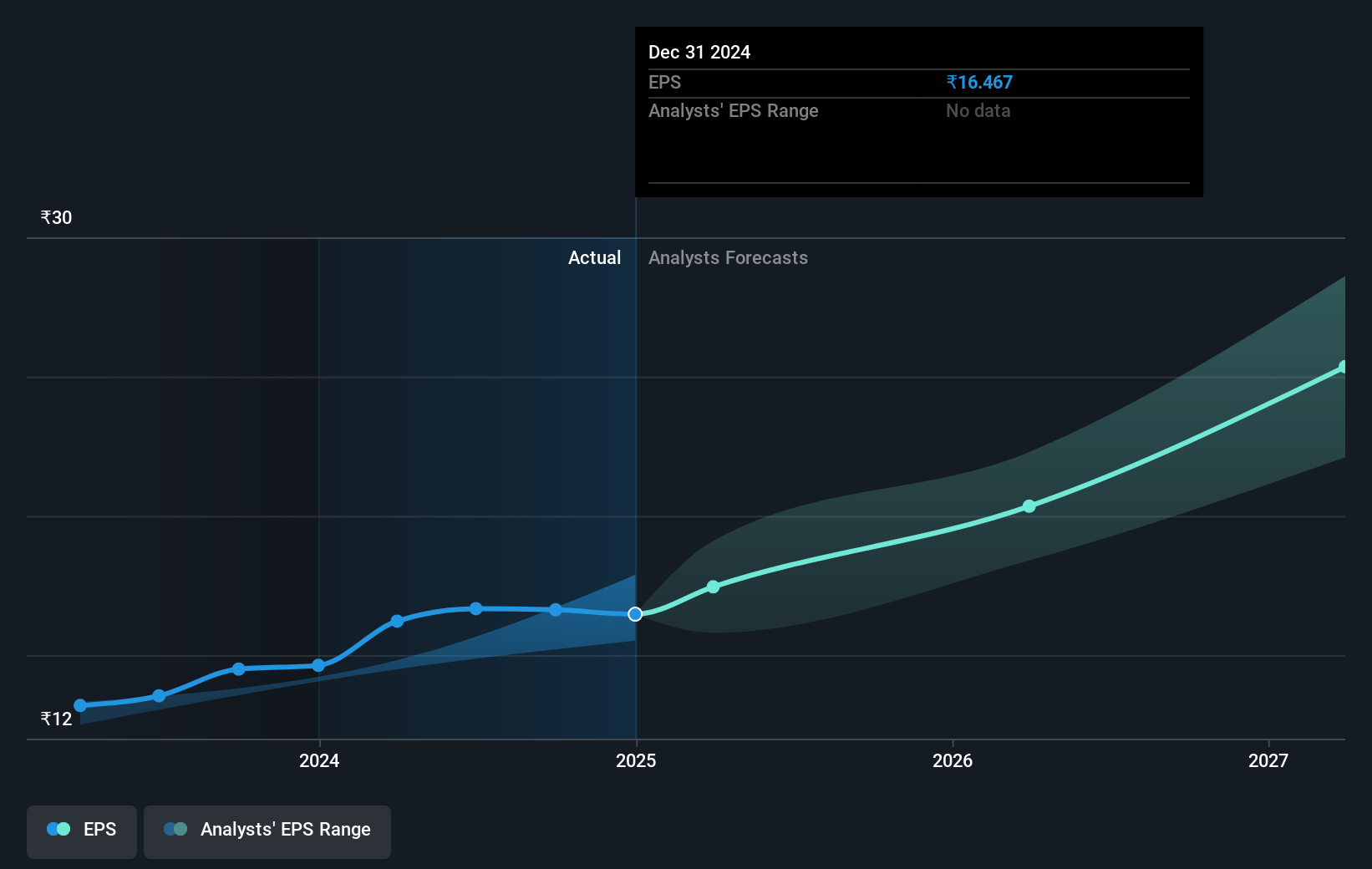Click the 2024 x-axis label
The height and width of the screenshot is (869, 1372).
click(x=319, y=760)
